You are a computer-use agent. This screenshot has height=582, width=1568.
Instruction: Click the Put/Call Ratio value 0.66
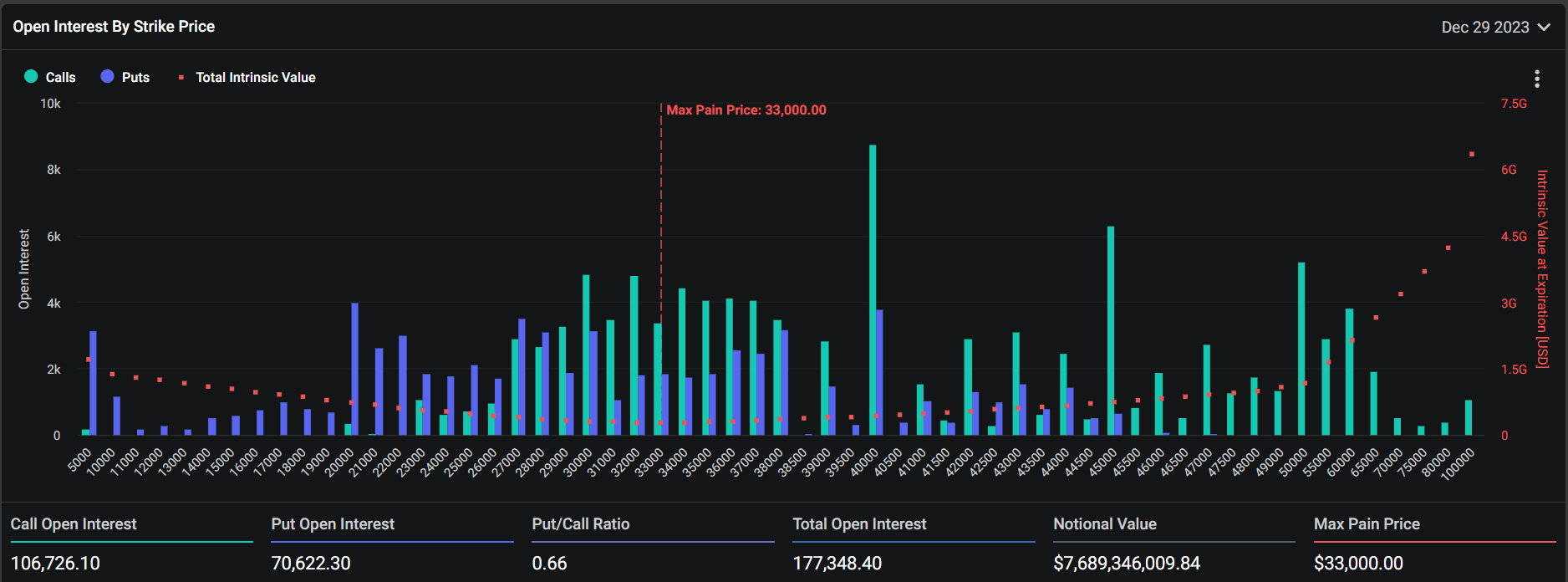(549, 564)
